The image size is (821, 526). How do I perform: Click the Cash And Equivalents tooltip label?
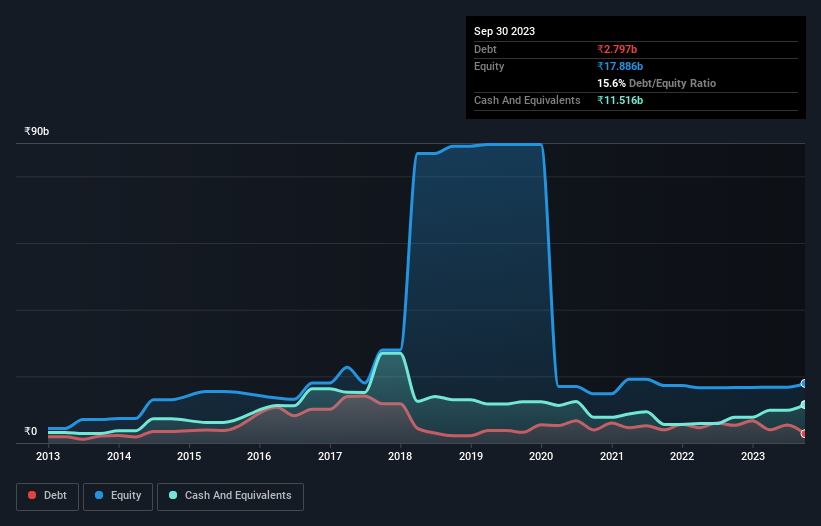tap(527, 100)
